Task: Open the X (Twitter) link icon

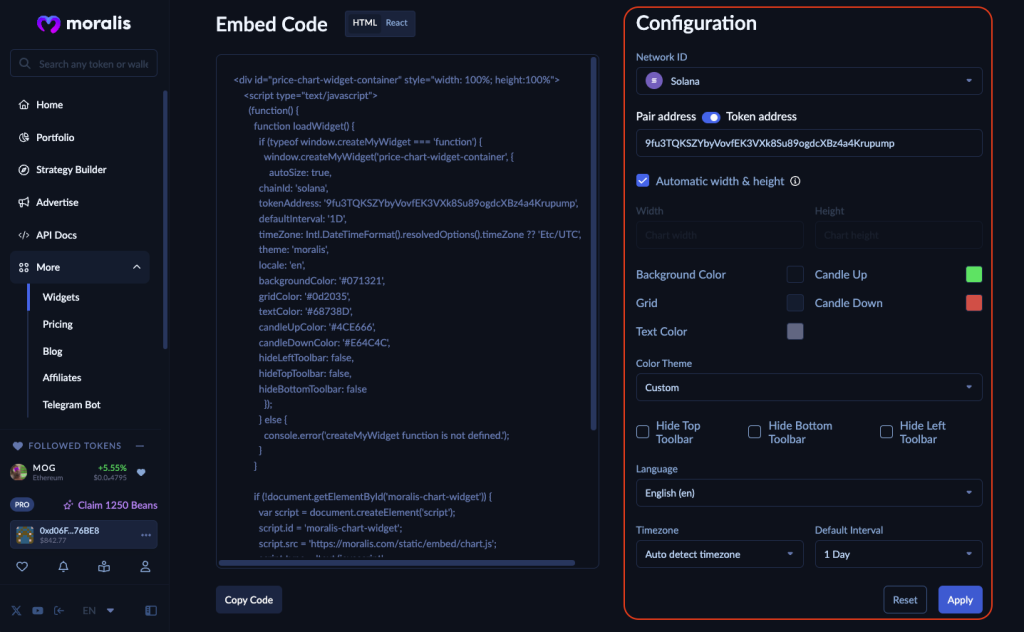Action: 16,610
